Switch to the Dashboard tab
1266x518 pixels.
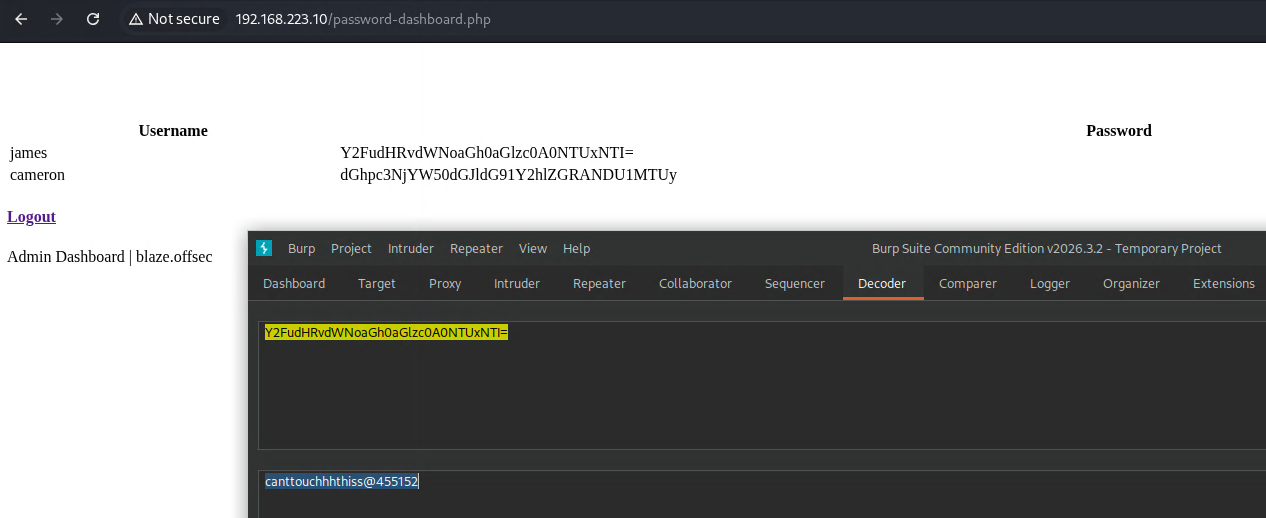(294, 283)
